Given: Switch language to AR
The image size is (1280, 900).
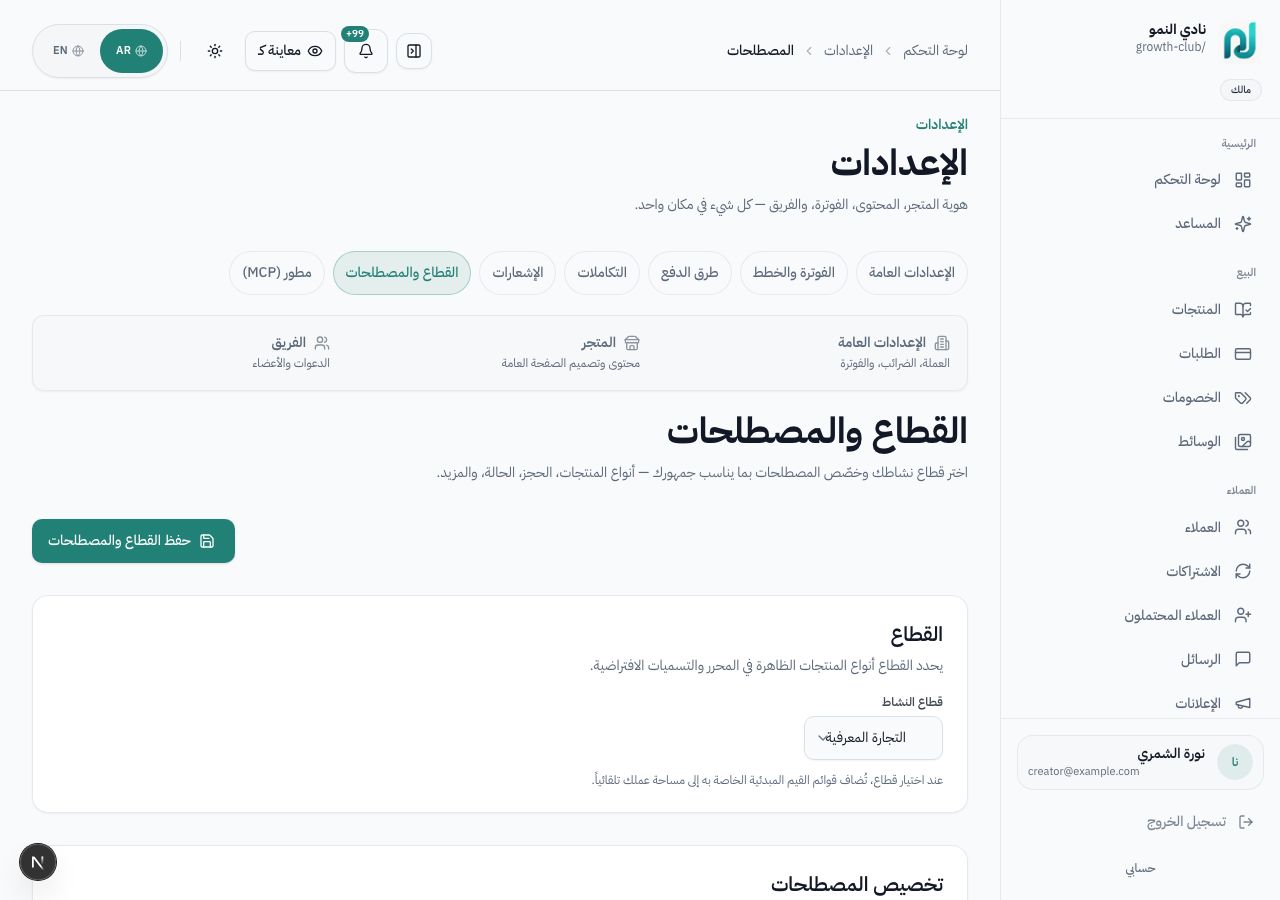Looking at the screenshot, I should pos(131,51).
